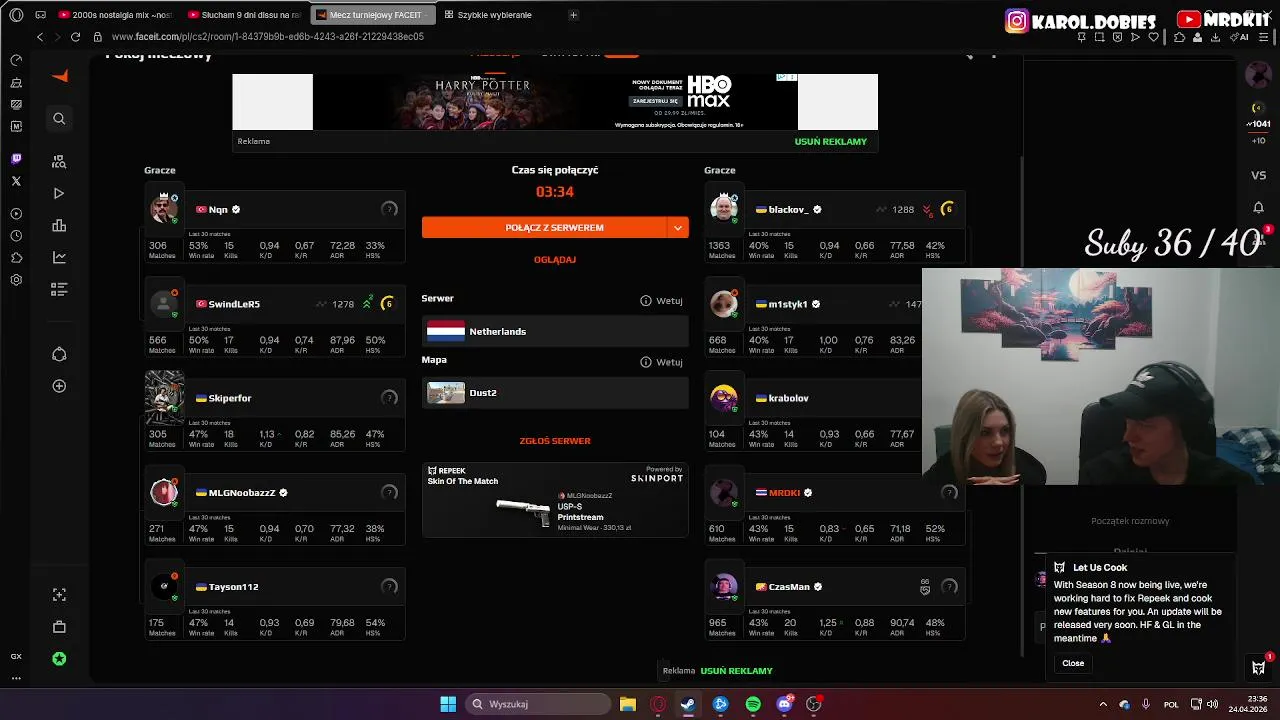Click the Wyszukaj taskbar search box
1280x720 pixels.
pos(538,704)
